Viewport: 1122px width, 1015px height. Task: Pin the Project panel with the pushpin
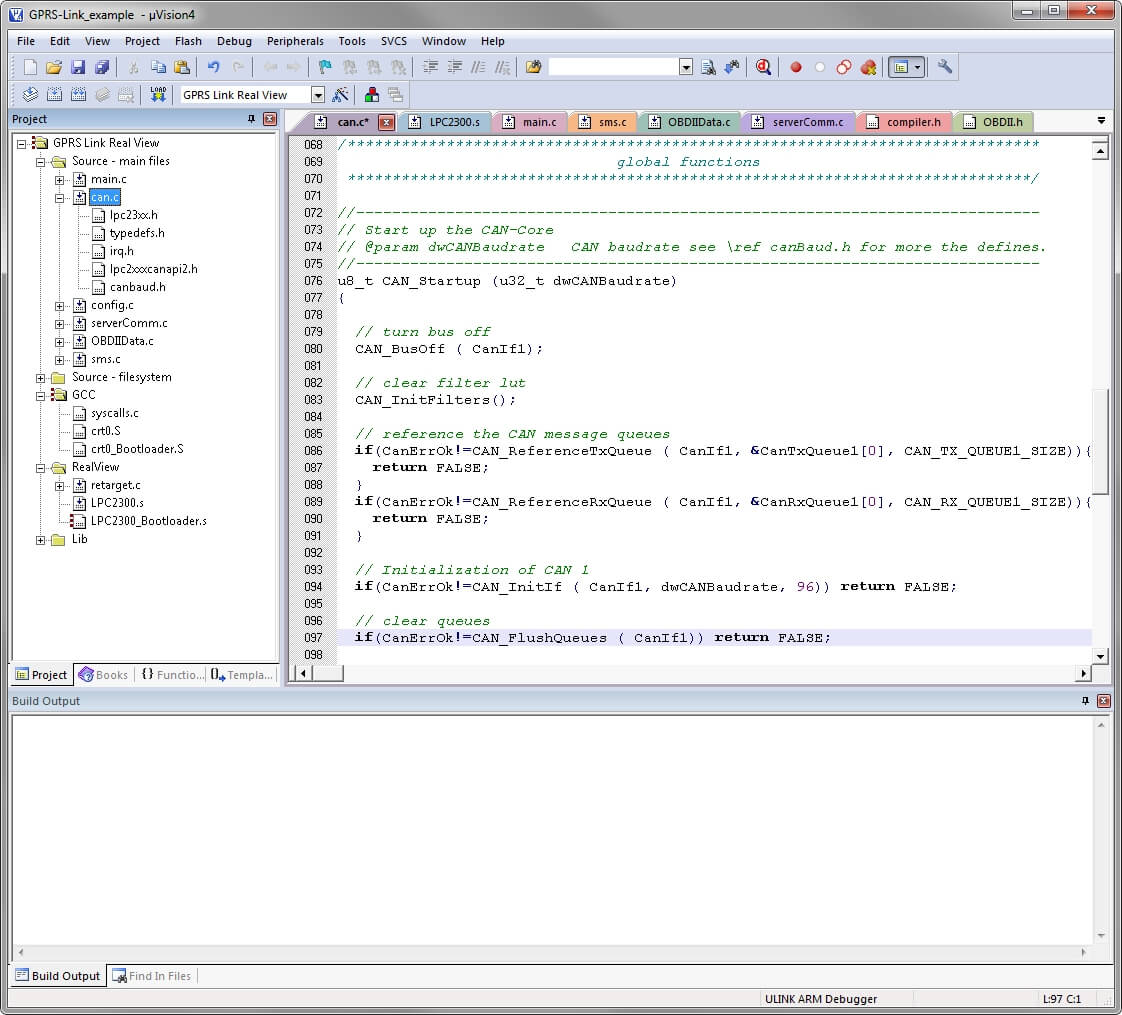click(251, 119)
